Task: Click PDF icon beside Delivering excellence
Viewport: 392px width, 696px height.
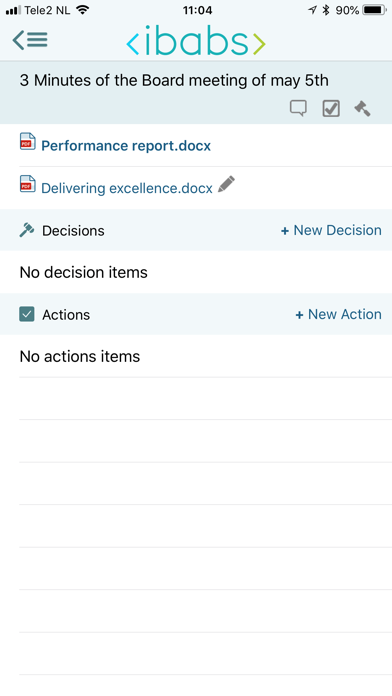Action: coord(28,184)
